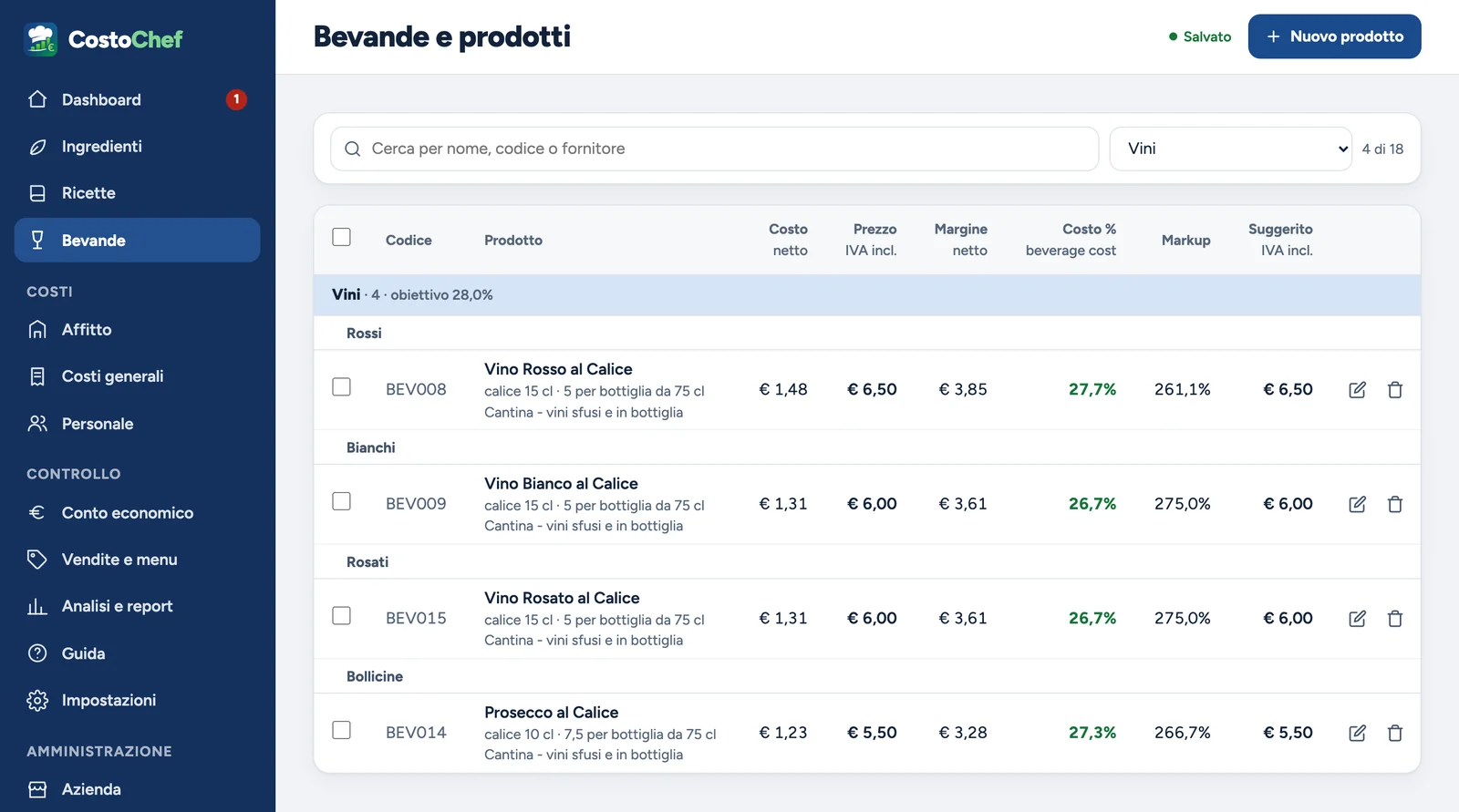Delete Vino Bianco al Calice with trash icon
The width and height of the screenshot is (1459, 812).
[x=1395, y=504]
